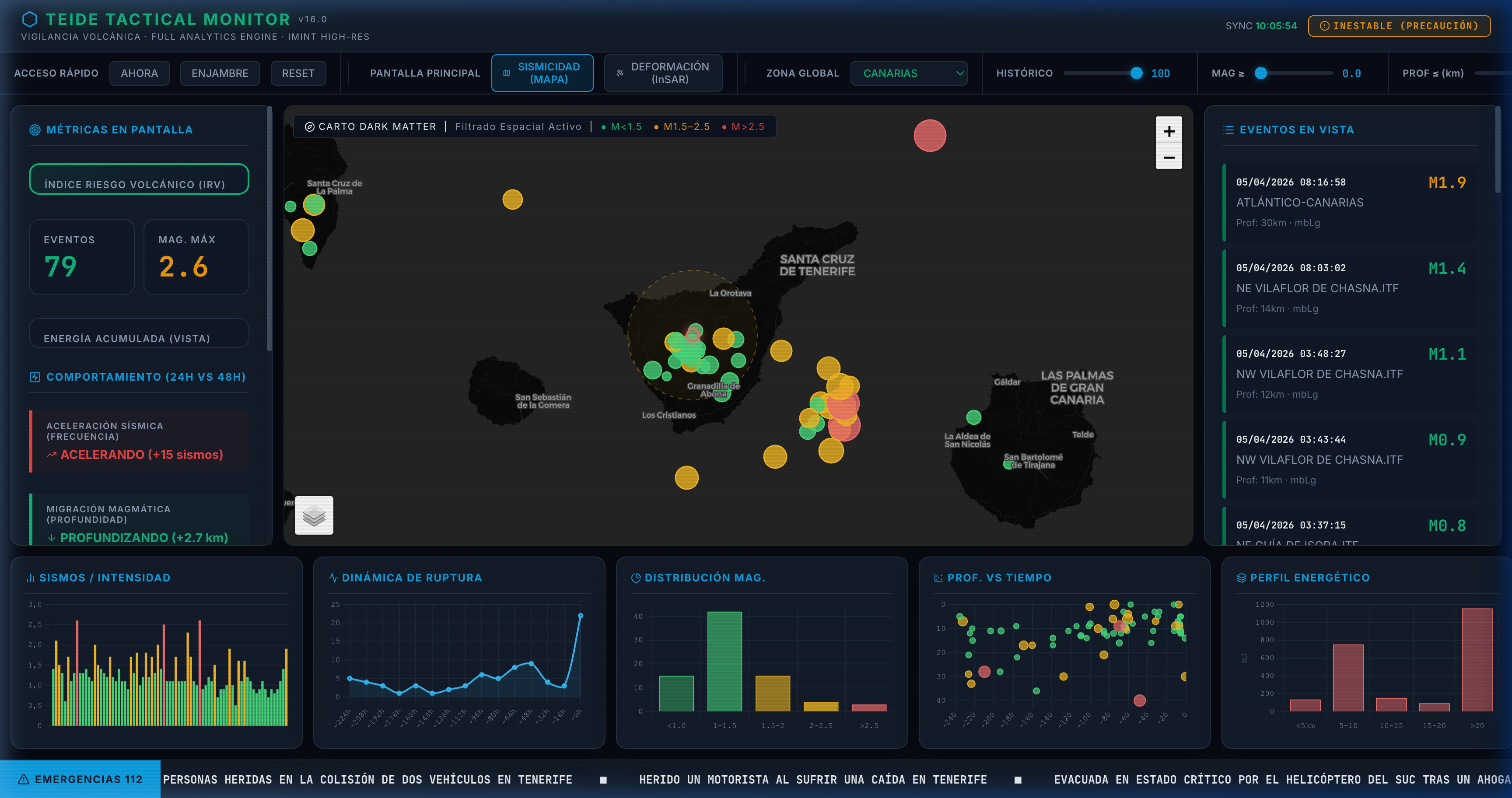This screenshot has height=798, width=1512.
Task: Click the SYNC 10:05:54 timestamp
Action: 1261,26
